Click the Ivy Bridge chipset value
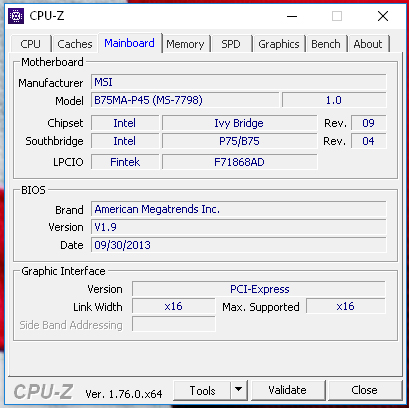 [239, 123]
